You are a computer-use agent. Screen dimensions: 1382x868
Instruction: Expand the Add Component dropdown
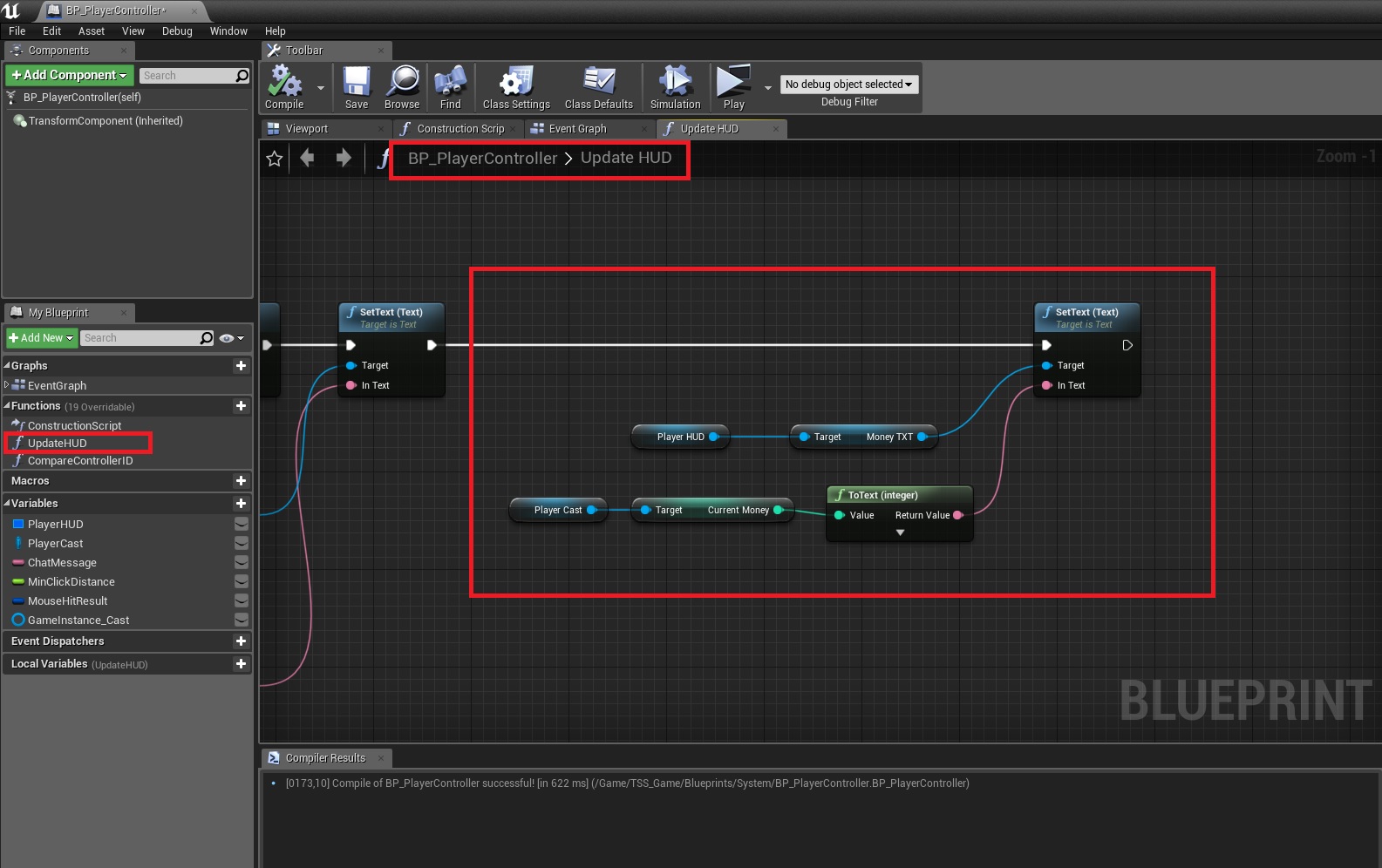pos(70,76)
